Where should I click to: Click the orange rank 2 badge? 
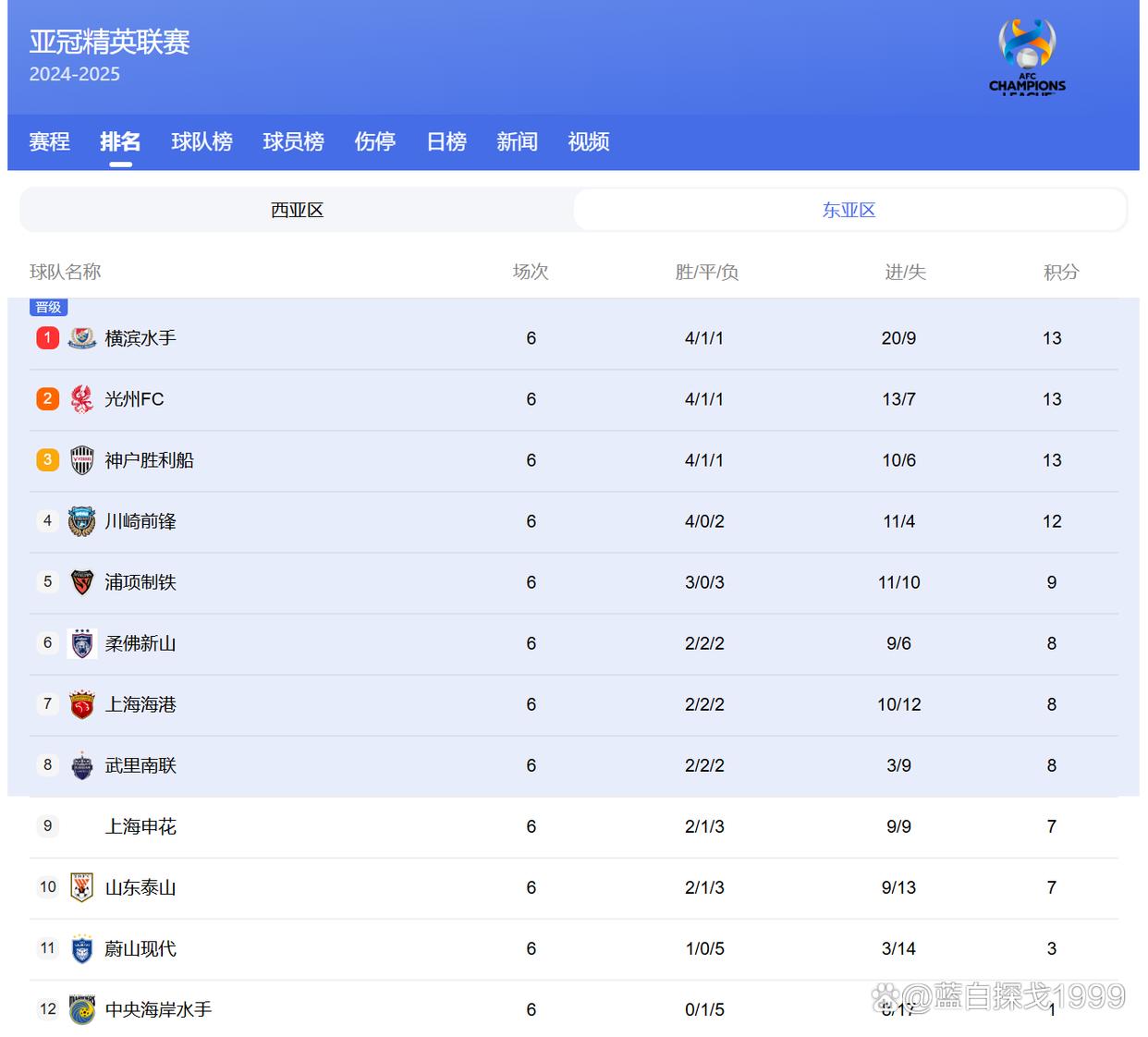48,399
